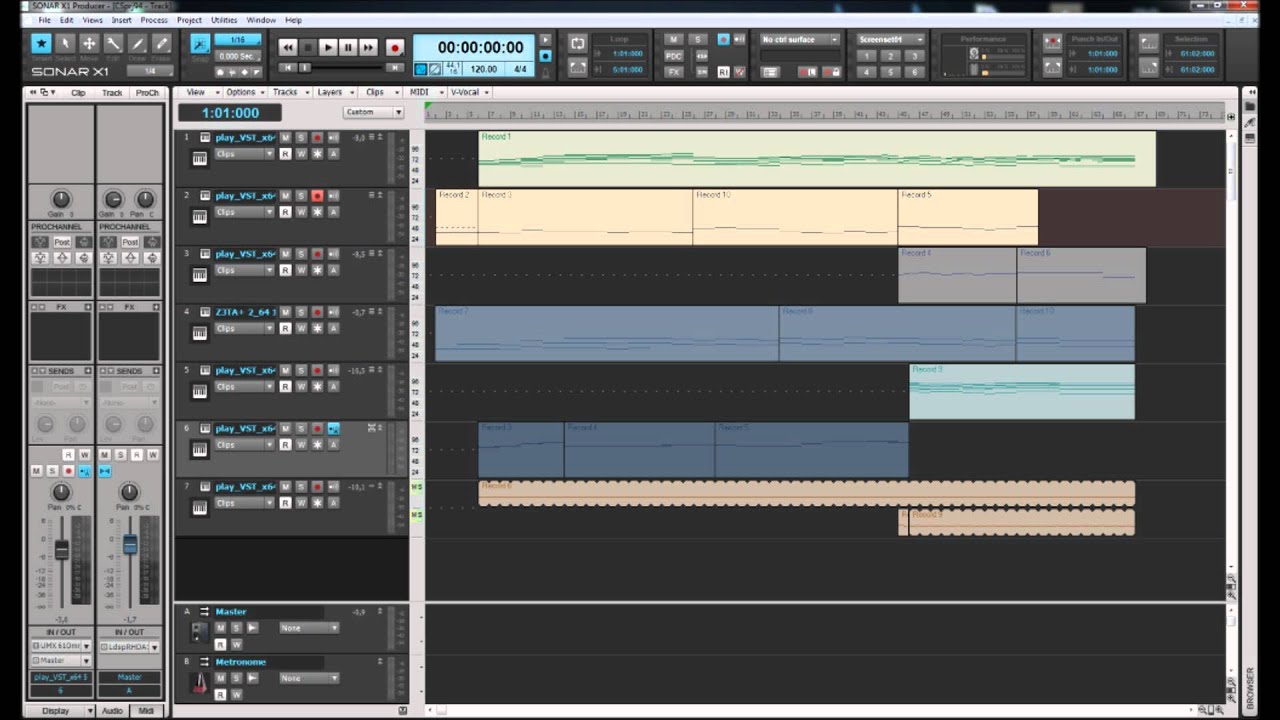This screenshot has width=1280, height=720.
Task: Toggle the Loop on/off button
Action: (577, 43)
